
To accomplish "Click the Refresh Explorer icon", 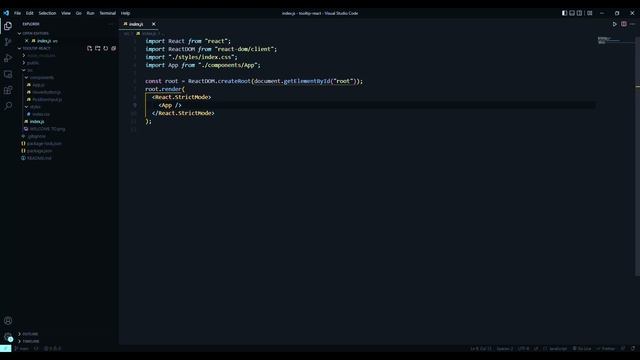I will 106,48.
